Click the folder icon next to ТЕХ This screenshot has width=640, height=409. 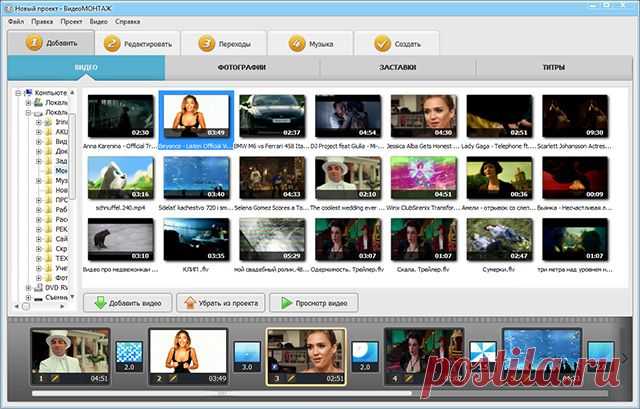click(x=49, y=258)
